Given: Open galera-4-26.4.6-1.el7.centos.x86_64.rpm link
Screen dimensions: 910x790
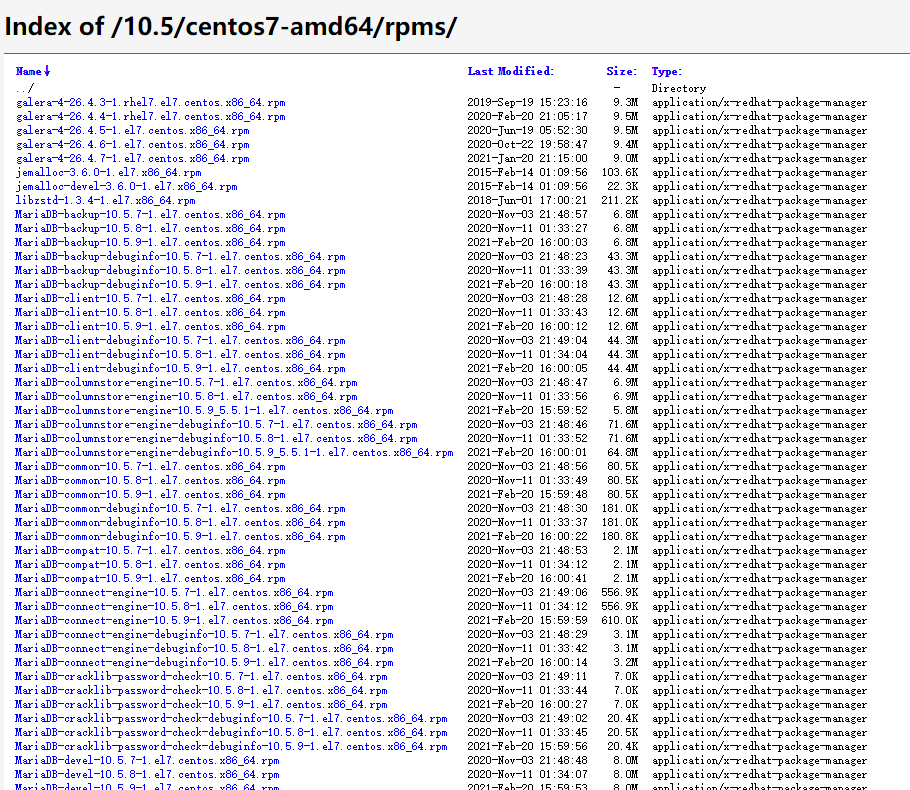Looking at the screenshot, I should point(133,145).
